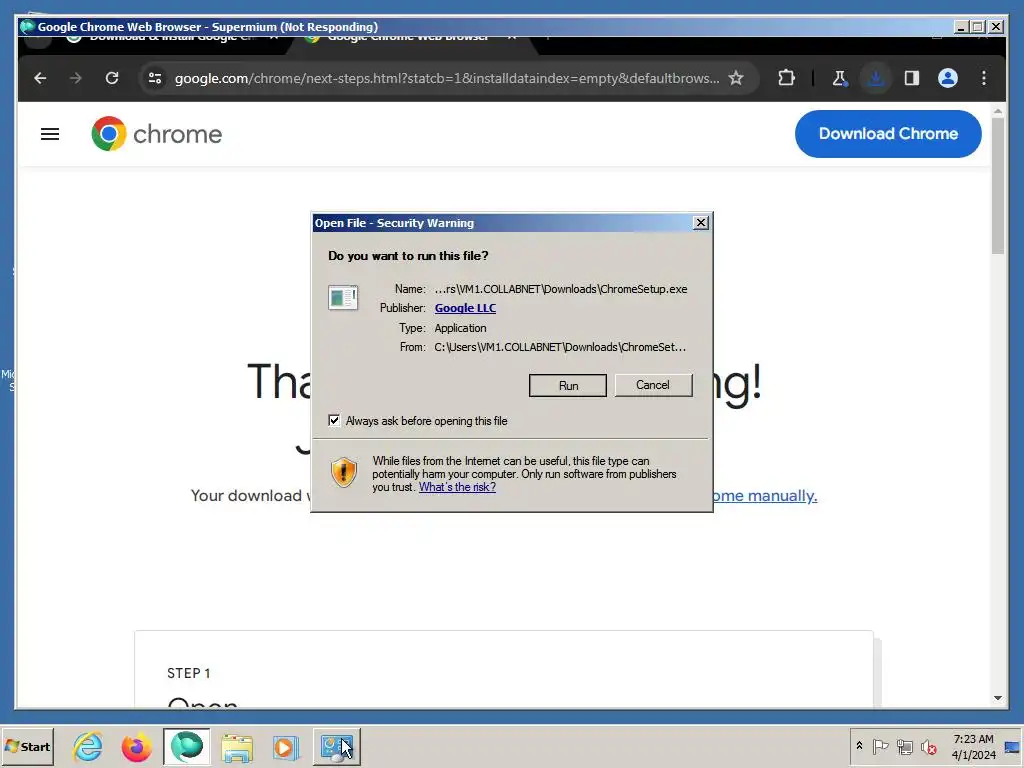This screenshot has height=768, width=1024.
Task: Bookmark this page with the star icon
Action: [736, 78]
